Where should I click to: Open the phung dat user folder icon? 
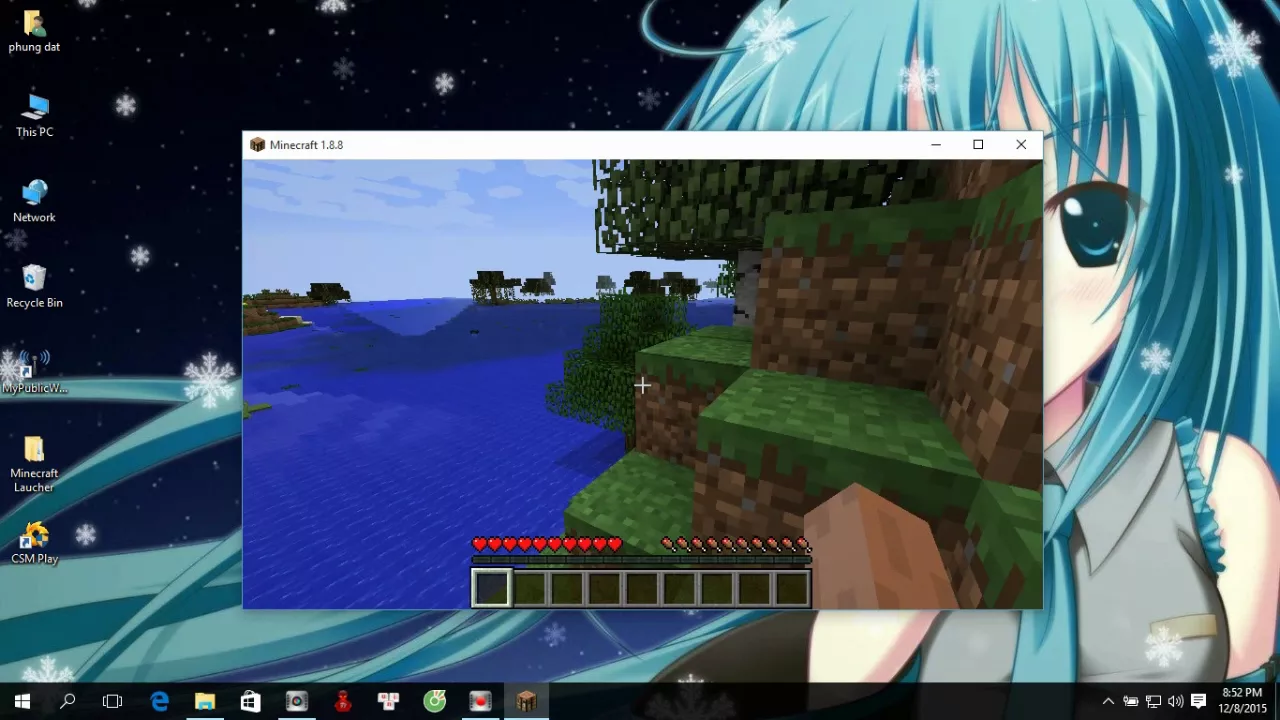34,31
